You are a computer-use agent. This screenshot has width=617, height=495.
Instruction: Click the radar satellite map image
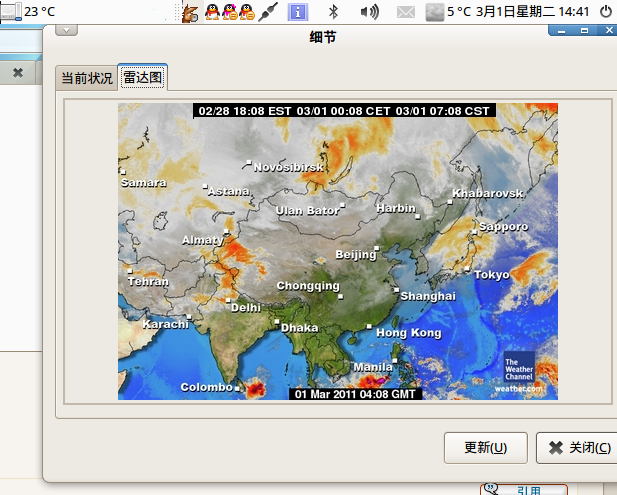pos(337,252)
